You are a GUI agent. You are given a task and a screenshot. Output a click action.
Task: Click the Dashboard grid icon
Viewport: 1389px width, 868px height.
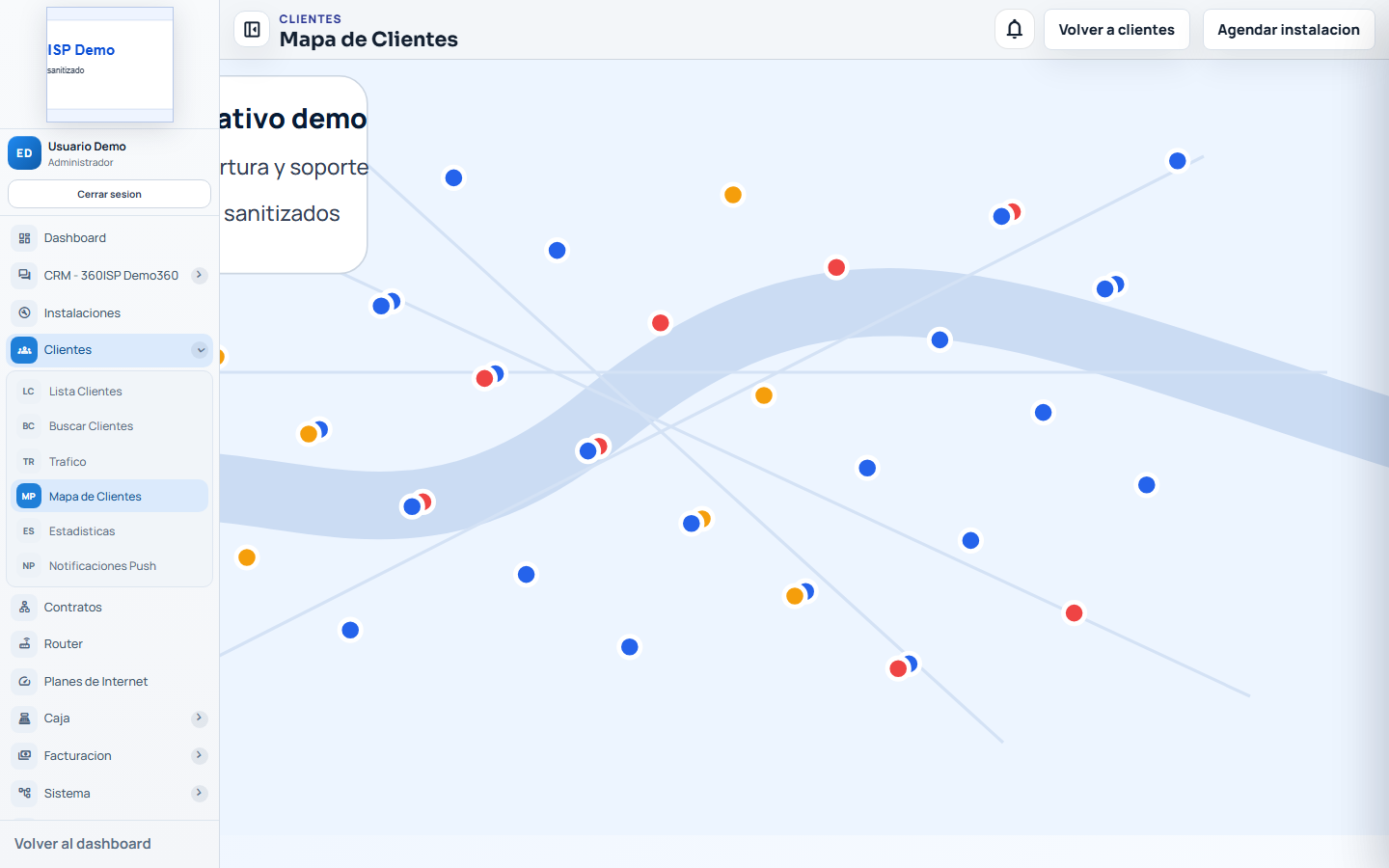tap(25, 238)
